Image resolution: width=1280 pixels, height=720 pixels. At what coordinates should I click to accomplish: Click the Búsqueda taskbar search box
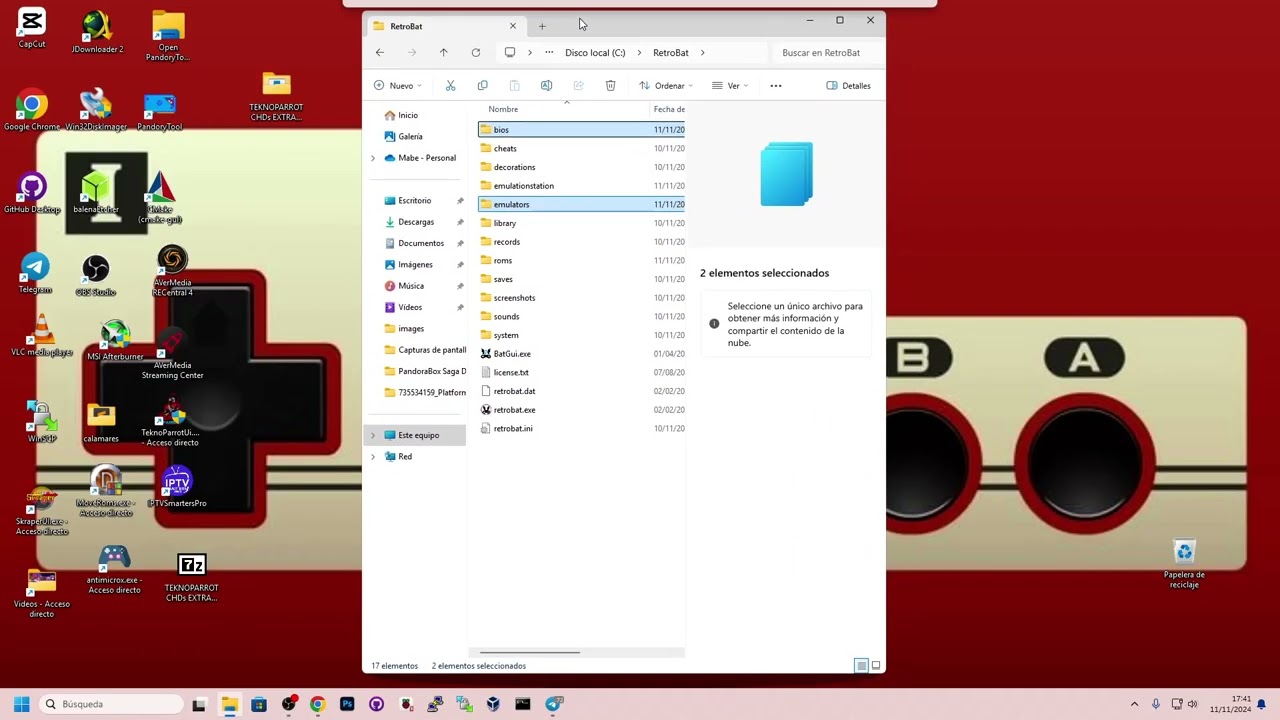(x=110, y=704)
